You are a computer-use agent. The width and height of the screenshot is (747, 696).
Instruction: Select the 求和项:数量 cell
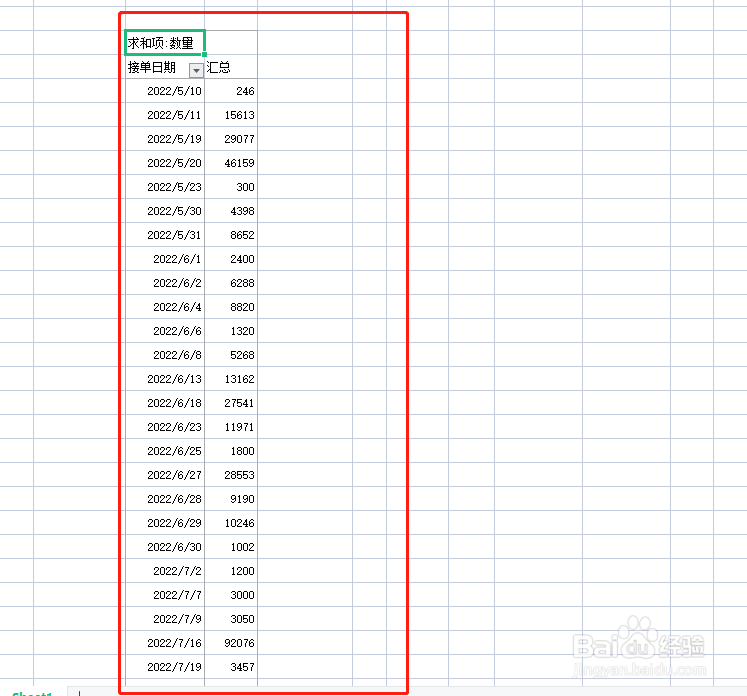(165, 43)
